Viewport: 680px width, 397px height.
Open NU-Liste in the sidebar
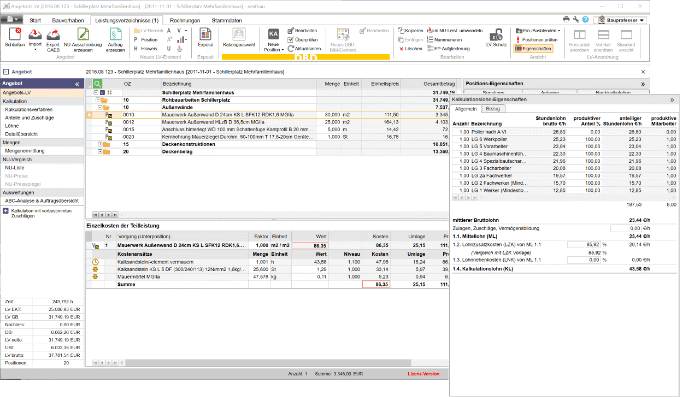click(x=14, y=167)
